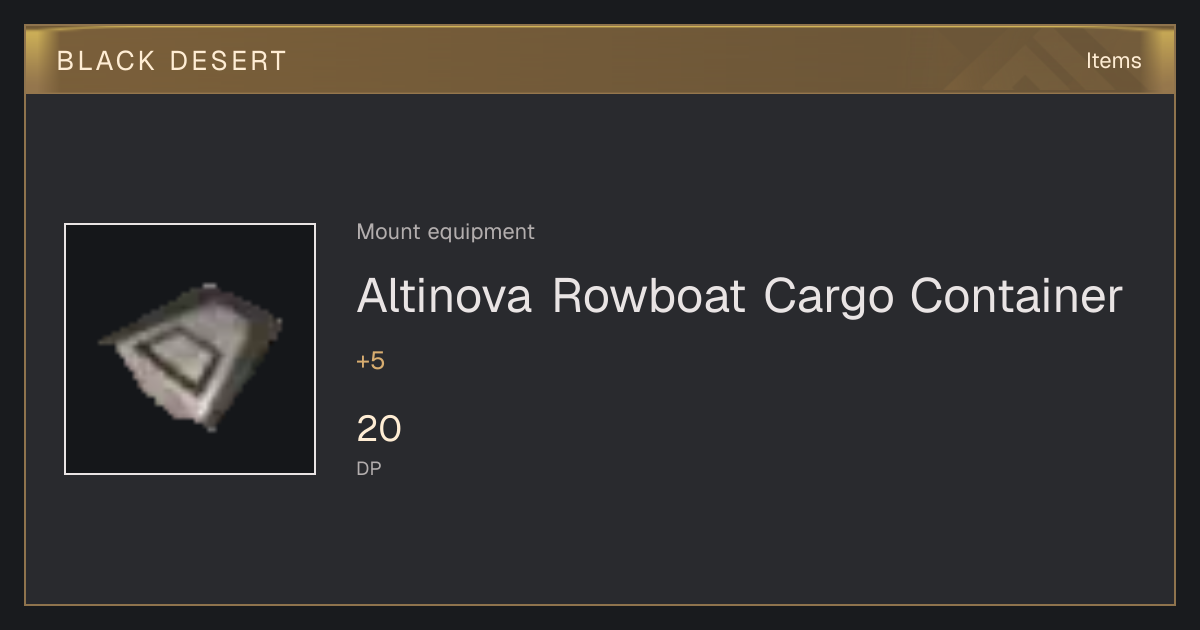The image size is (1200, 630).
Task: Select the Mount equipment category label
Action: coord(445,232)
